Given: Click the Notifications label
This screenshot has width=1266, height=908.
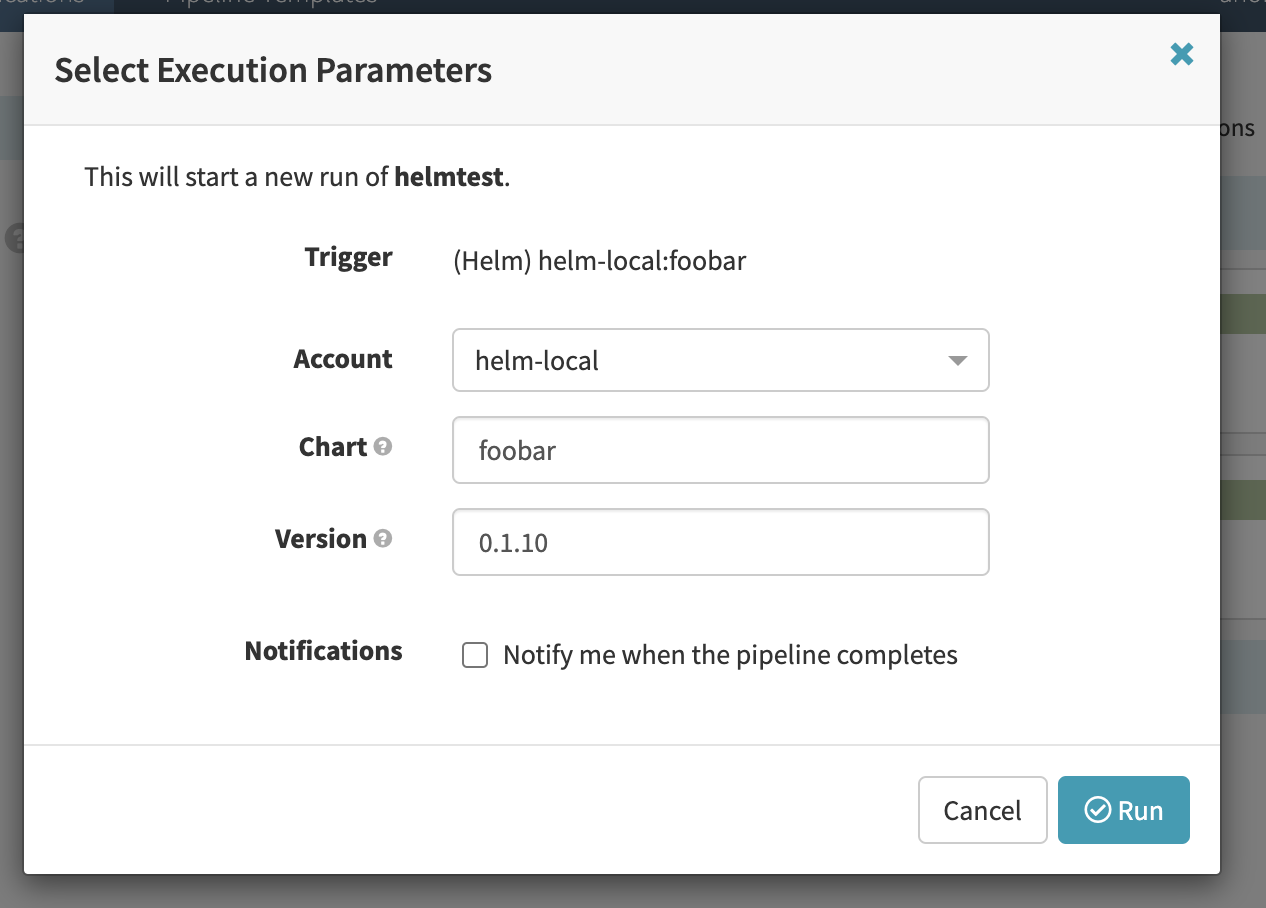Looking at the screenshot, I should [323, 651].
